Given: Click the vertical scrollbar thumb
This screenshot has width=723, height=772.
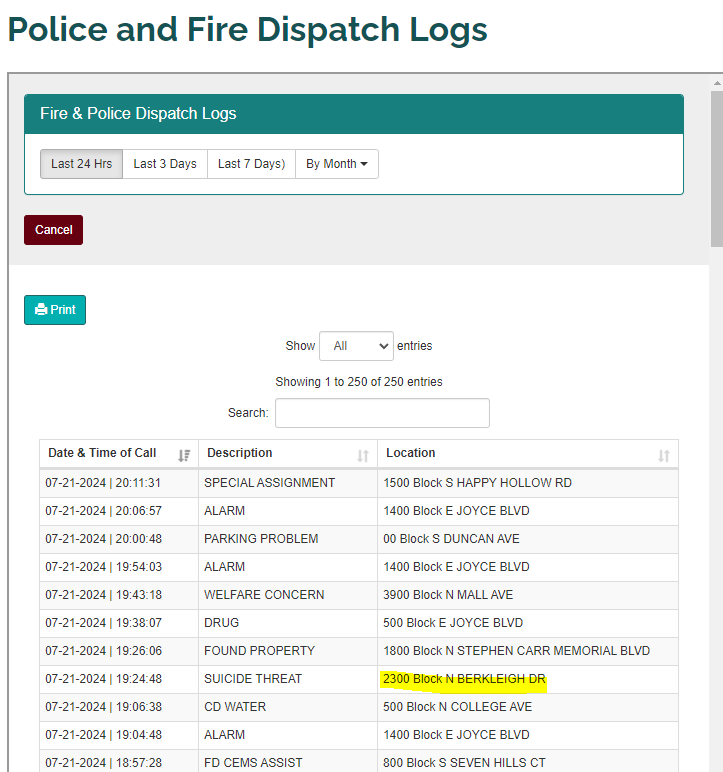Looking at the screenshot, I should click(717, 168).
